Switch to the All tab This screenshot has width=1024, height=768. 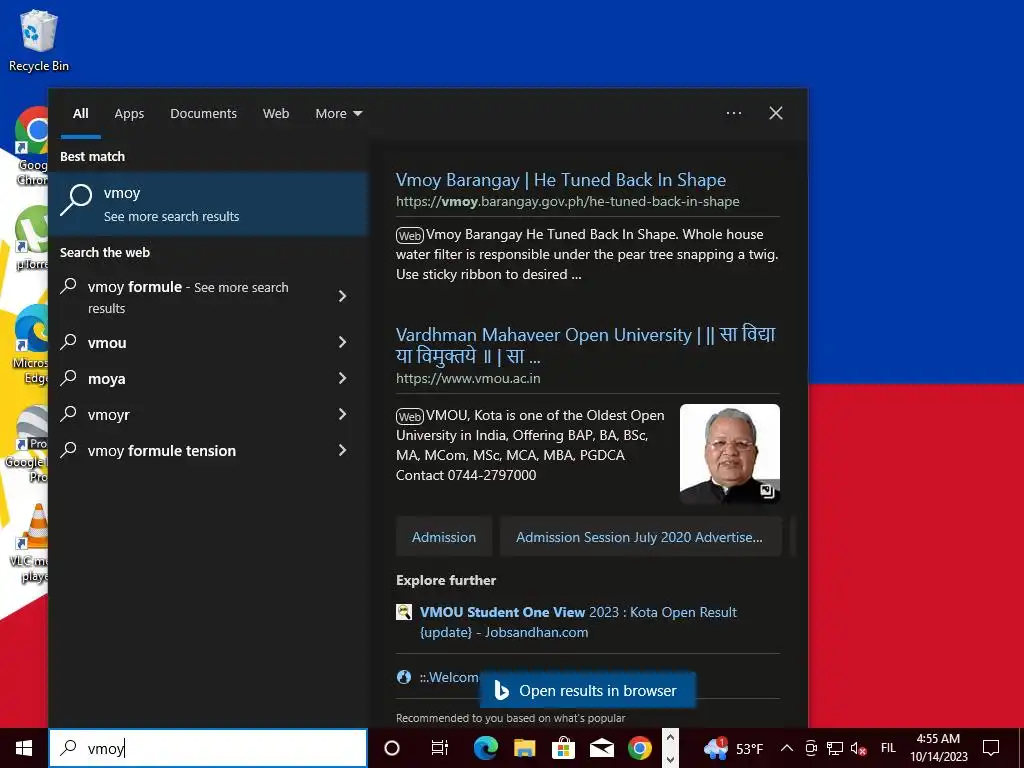[81, 114]
